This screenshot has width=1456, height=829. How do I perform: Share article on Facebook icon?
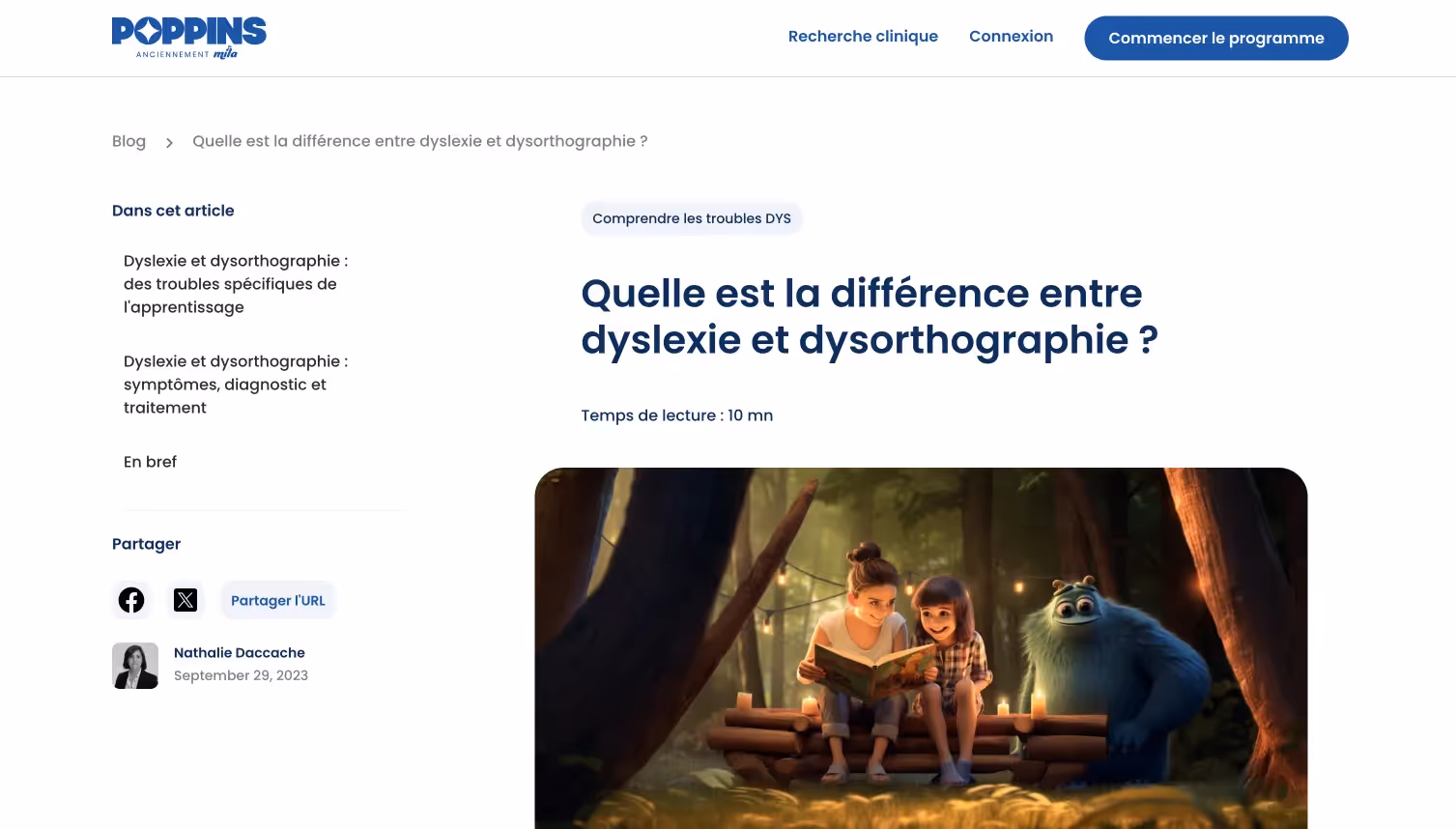[x=131, y=600]
